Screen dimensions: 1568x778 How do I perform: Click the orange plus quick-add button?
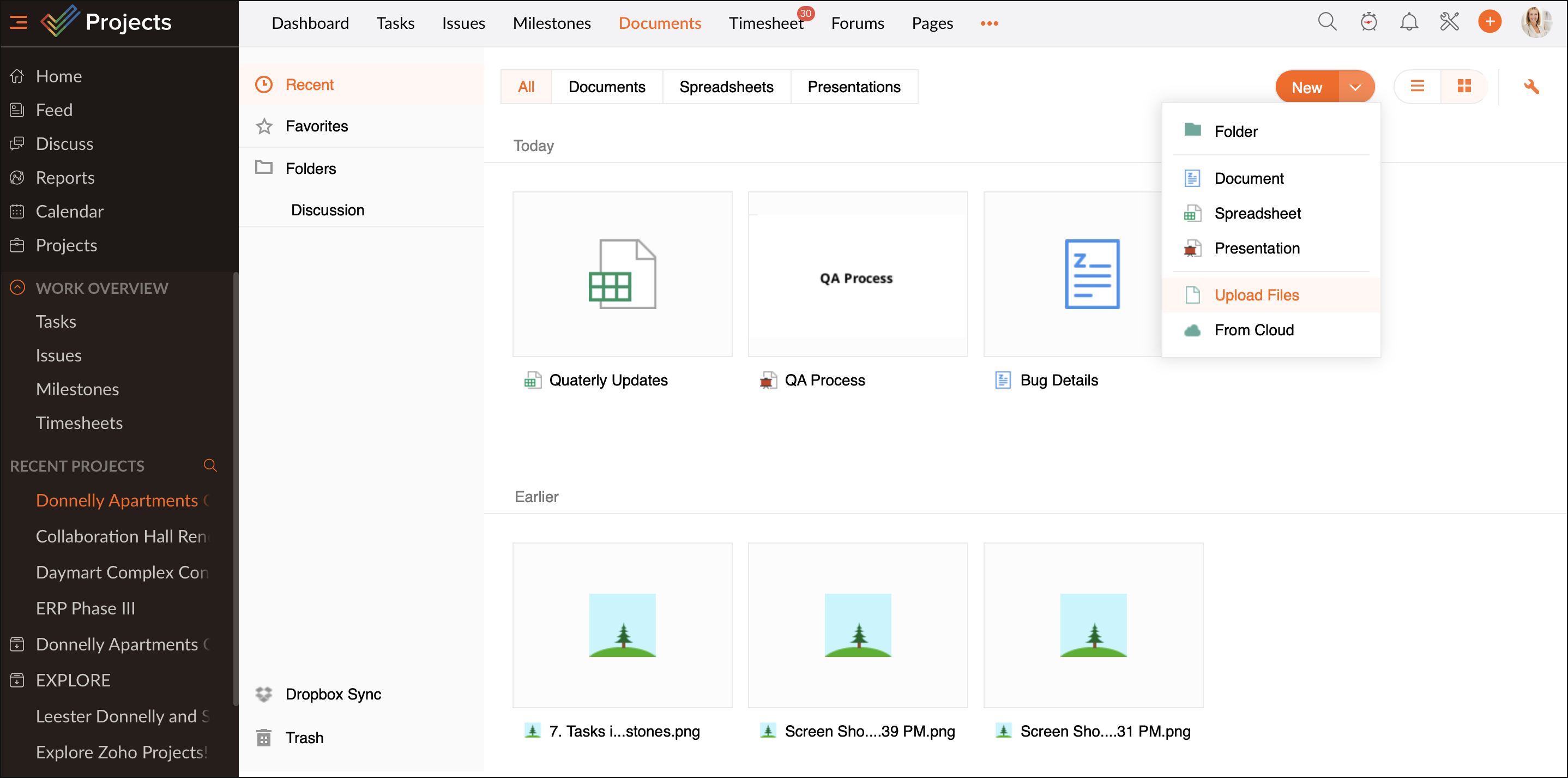tap(1489, 22)
